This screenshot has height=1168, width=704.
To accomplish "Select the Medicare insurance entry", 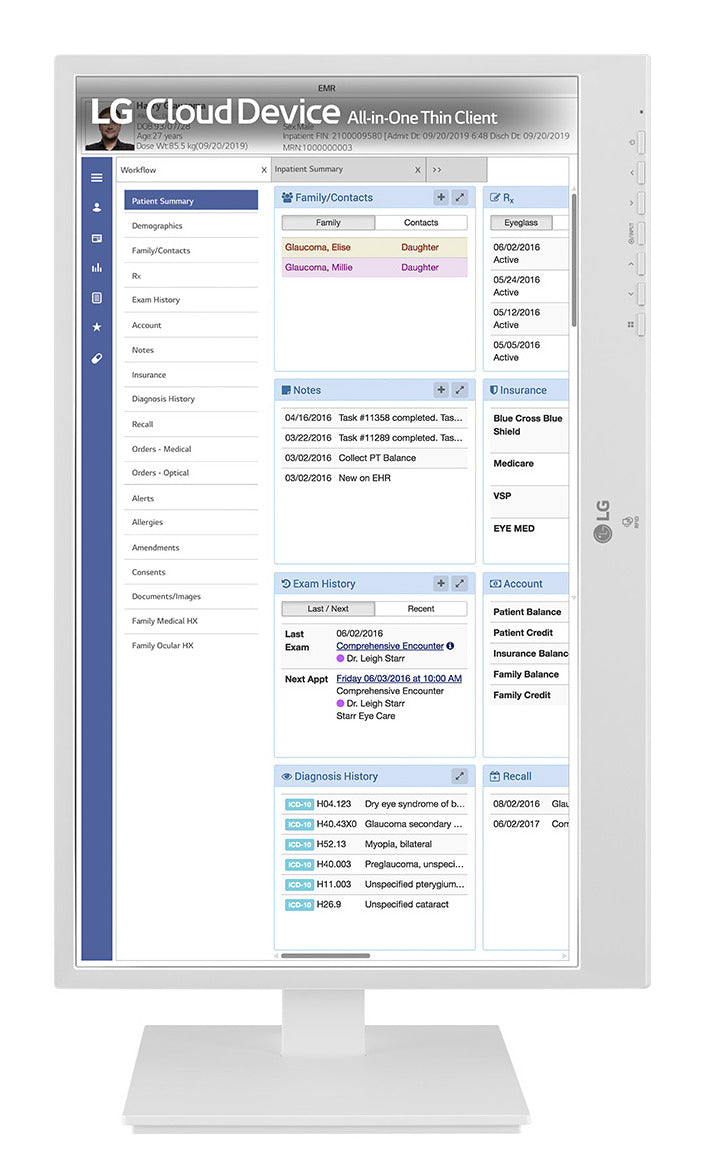I will click(x=529, y=463).
